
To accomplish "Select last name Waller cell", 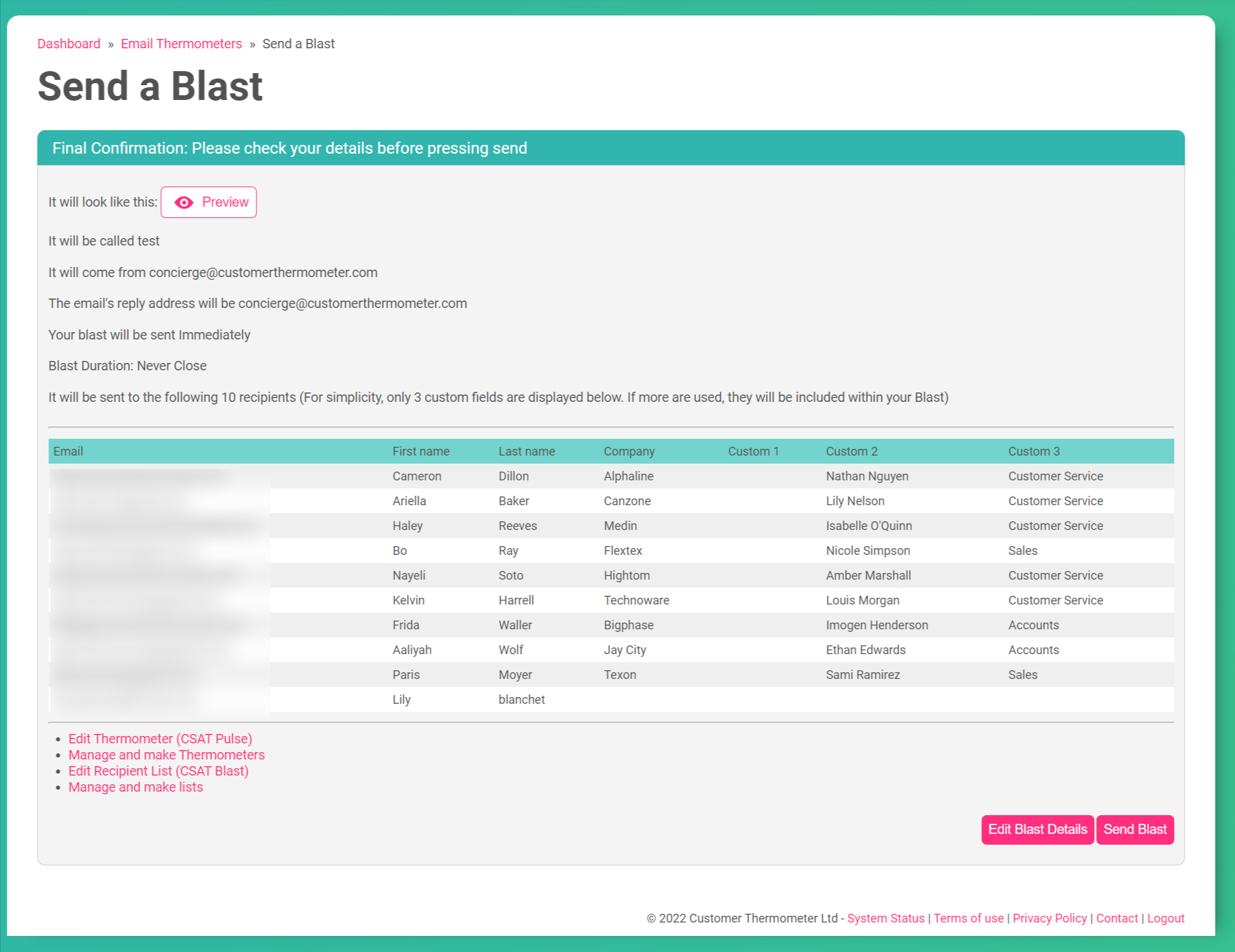I will 515,625.
